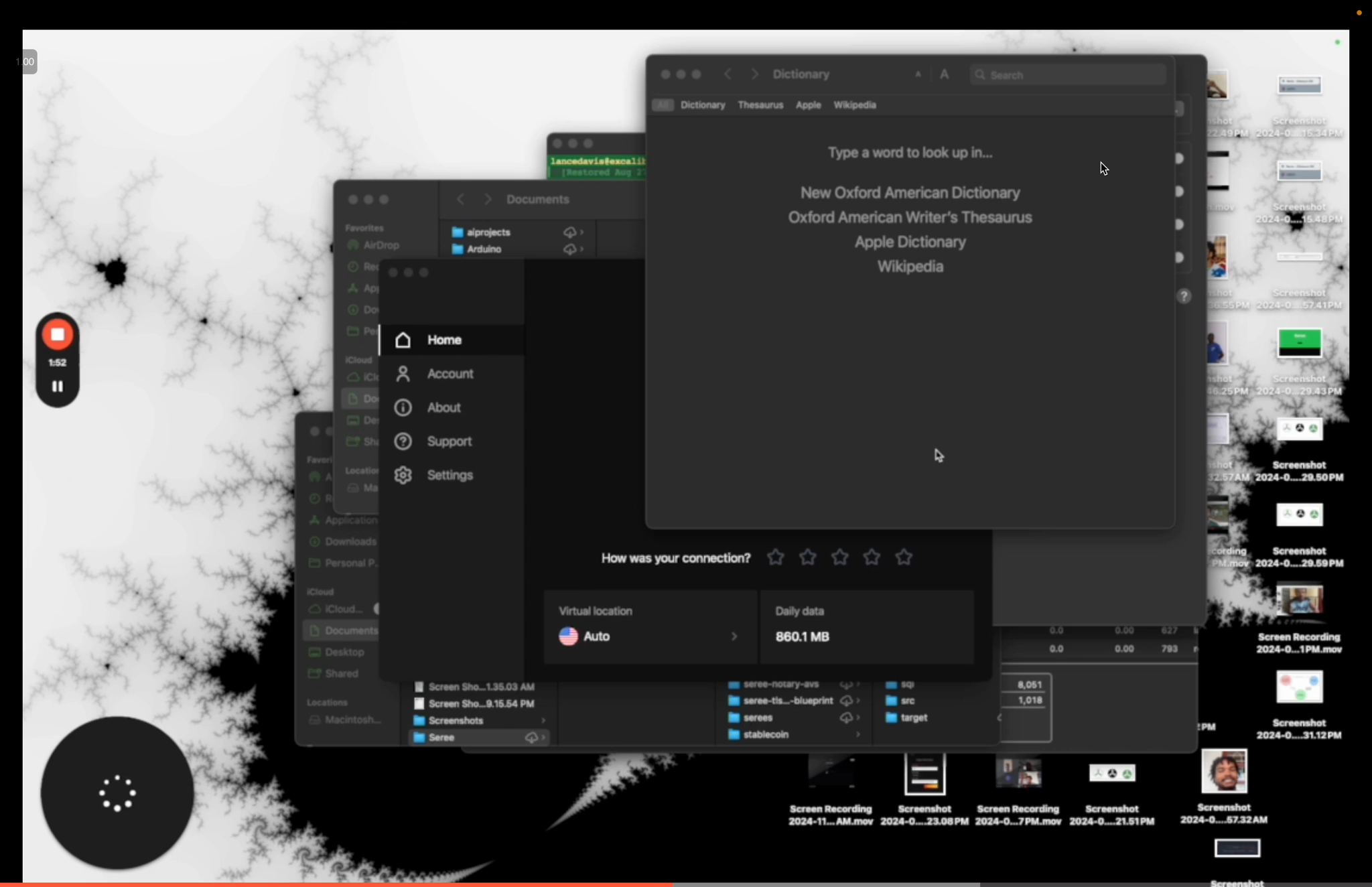Click the 1.00 playback speed badge
1372x887 pixels.
pos(25,62)
